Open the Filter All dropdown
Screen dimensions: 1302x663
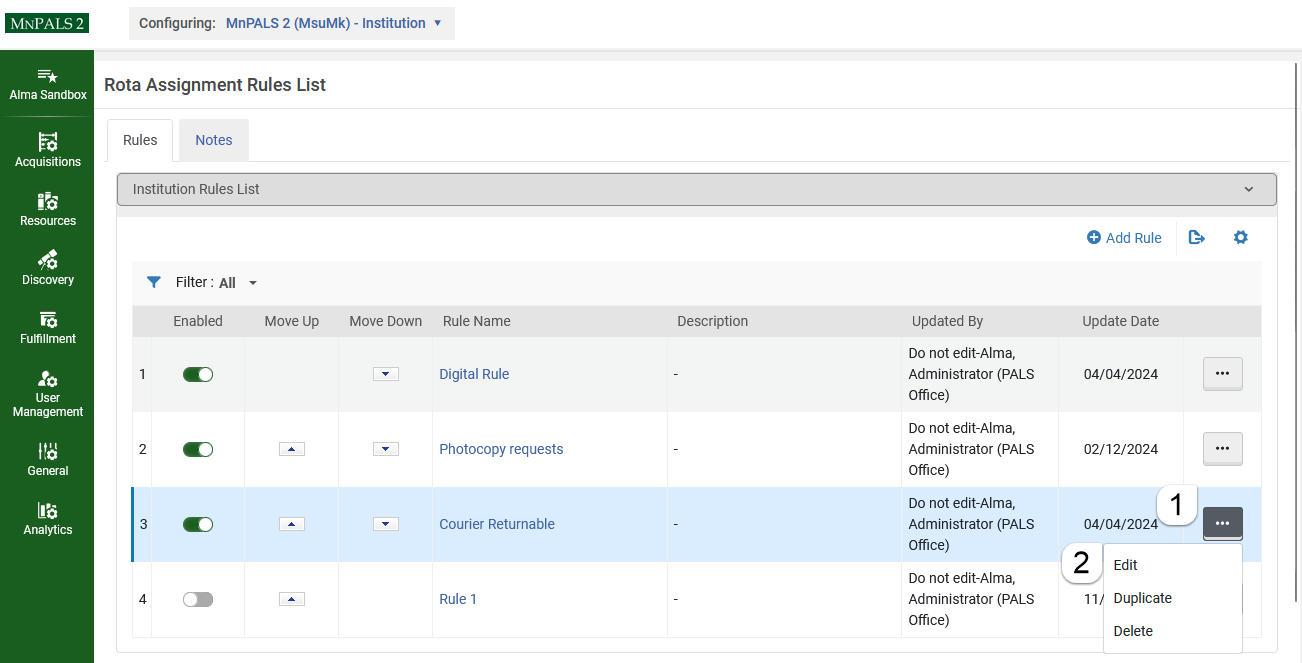[x=237, y=283]
